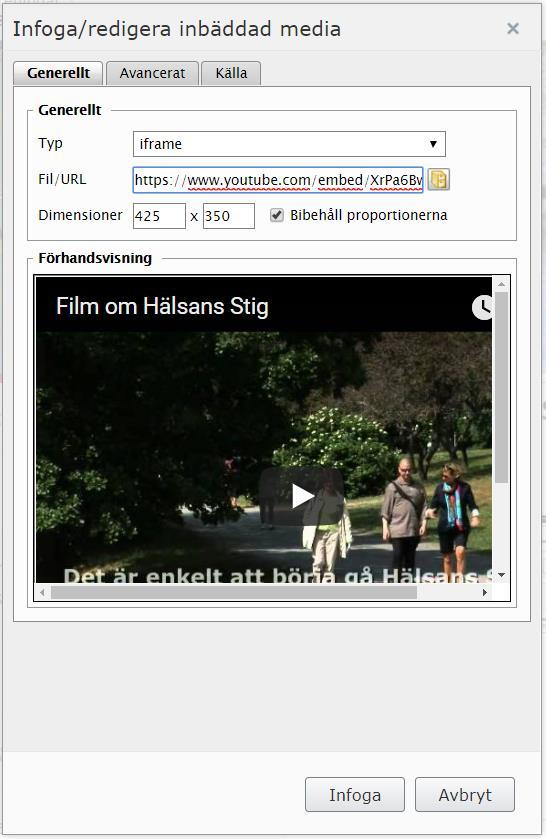This screenshot has height=839, width=546.
Task: Click the video title Film om Hälsans Stig
Action: pyautogui.click(x=162, y=307)
